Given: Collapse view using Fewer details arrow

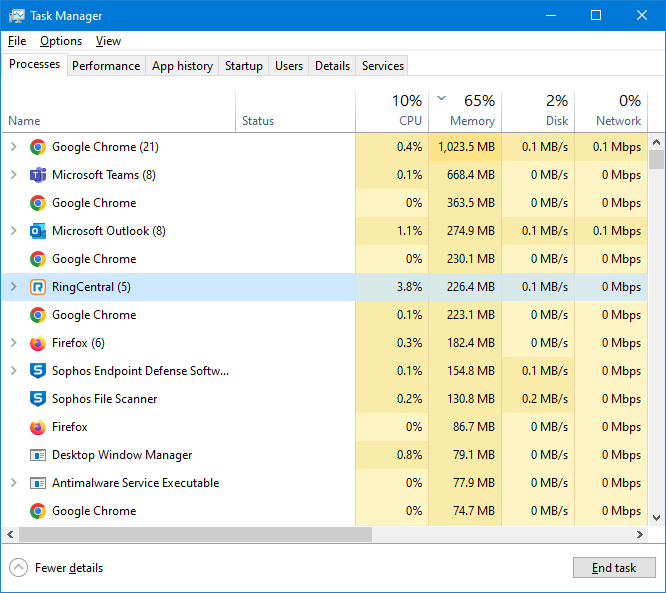Looking at the screenshot, I should coord(18,568).
